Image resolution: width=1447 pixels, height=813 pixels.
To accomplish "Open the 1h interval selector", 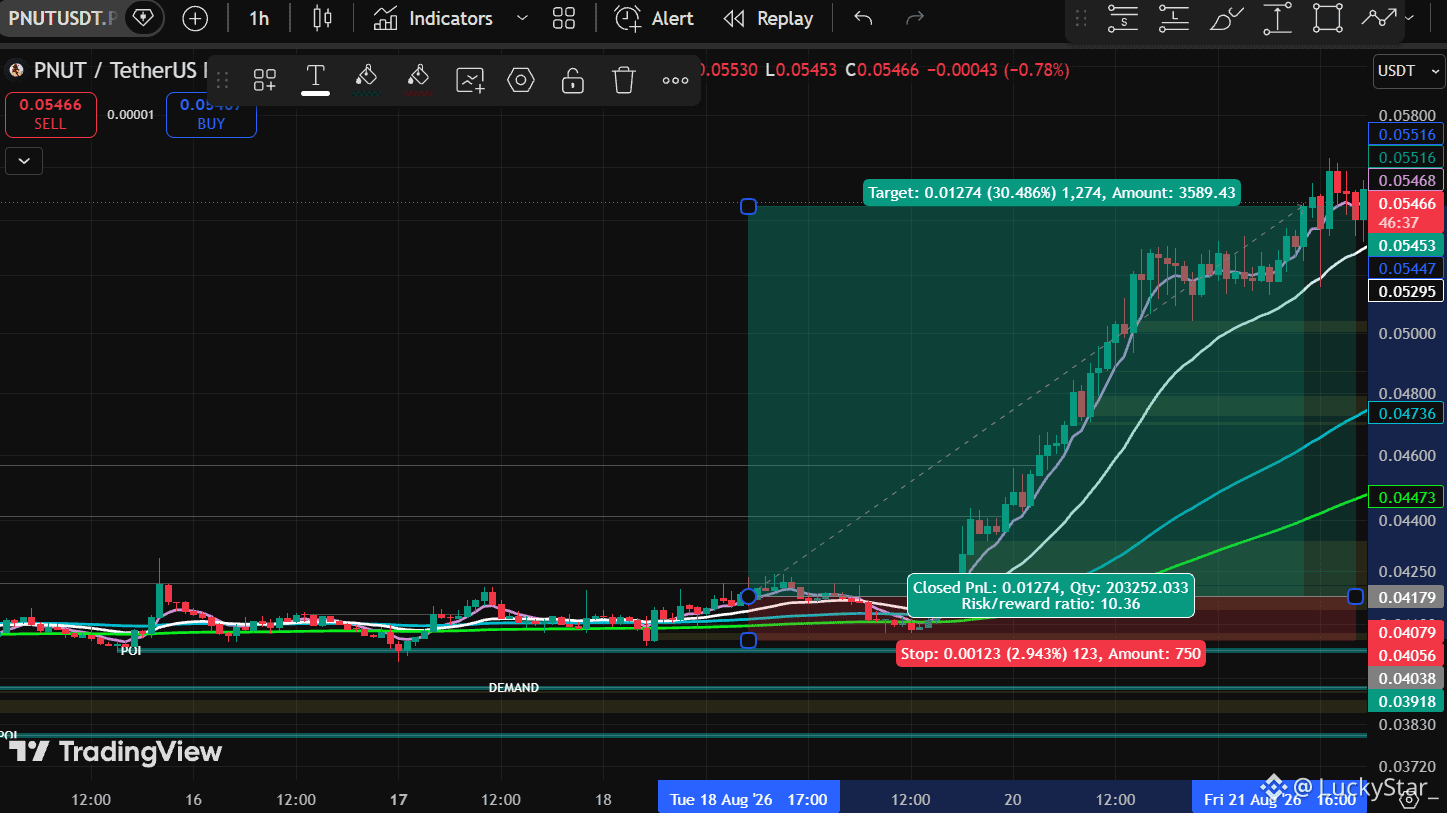I will click(259, 18).
